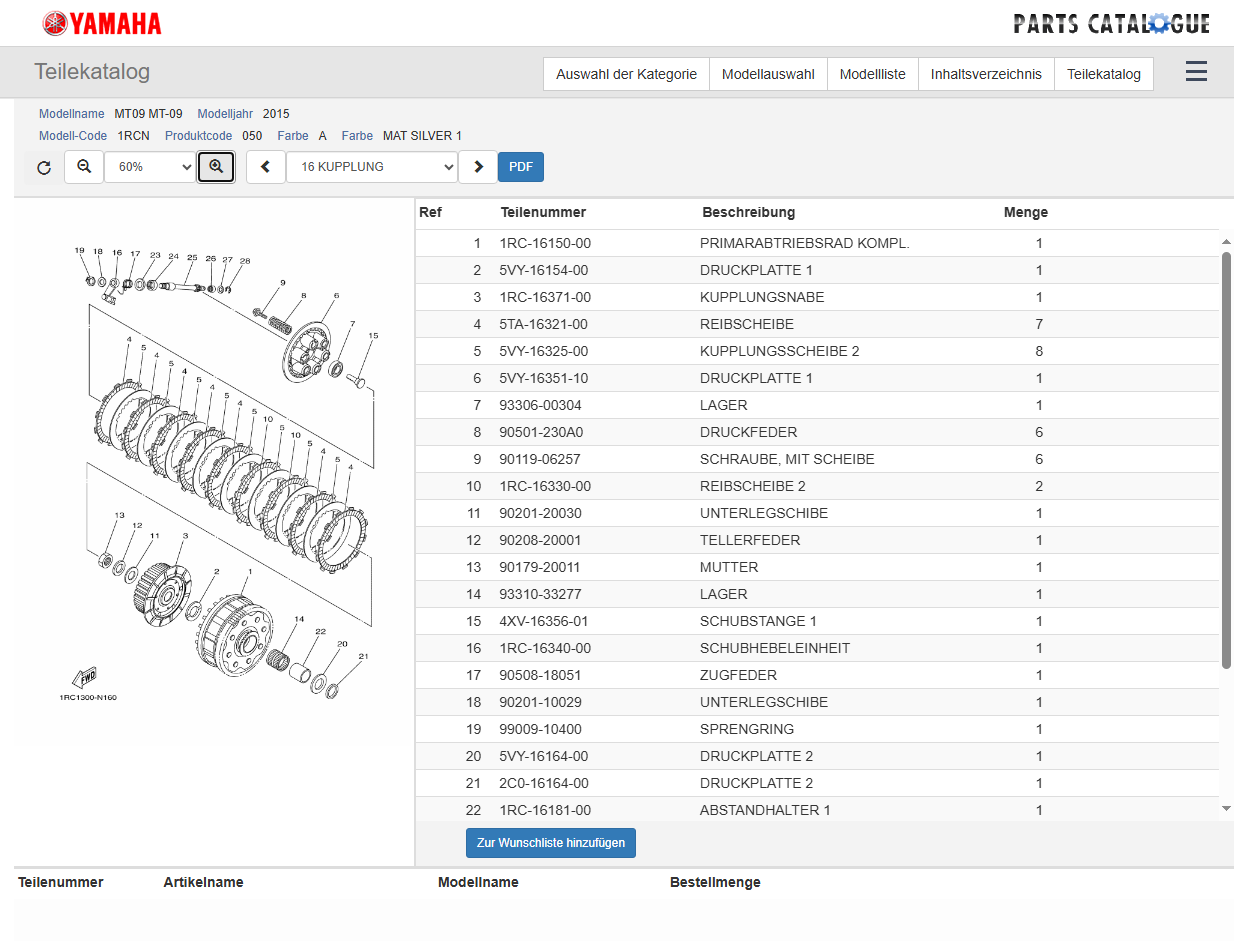The width and height of the screenshot is (1234, 941).
Task: Click Zur Wunschliste hinzufügen button
Action: pos(551,843)
